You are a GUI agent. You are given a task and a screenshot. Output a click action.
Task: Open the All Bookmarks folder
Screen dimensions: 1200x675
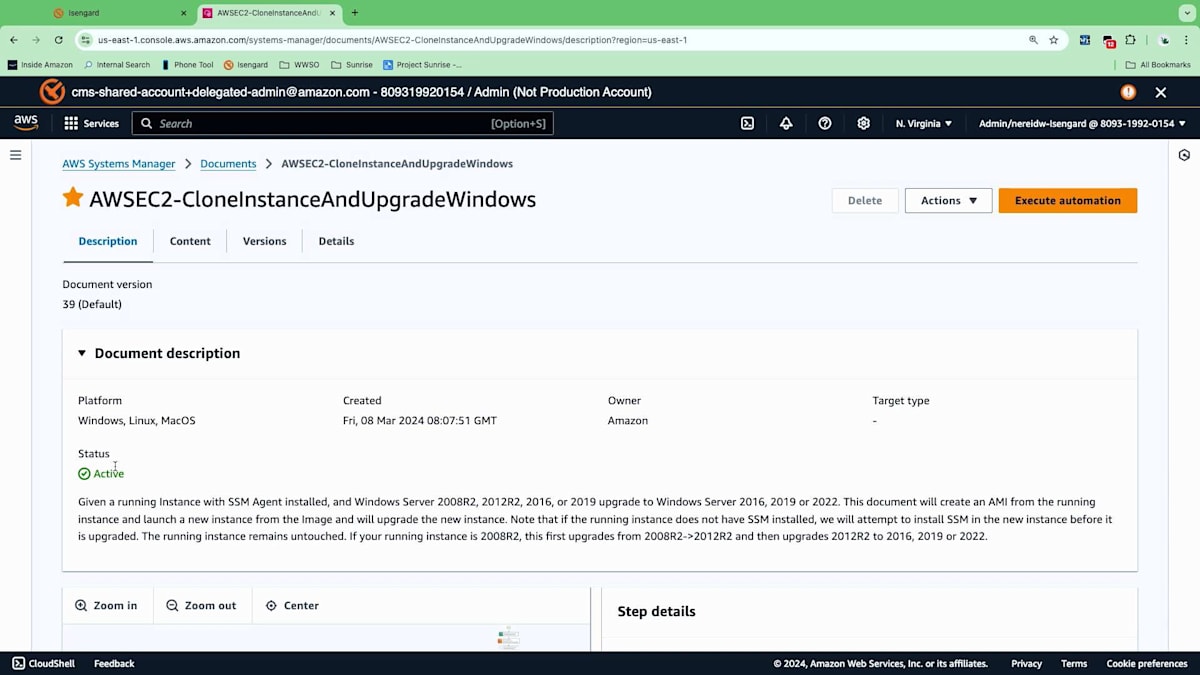(x=1158, y=65)
